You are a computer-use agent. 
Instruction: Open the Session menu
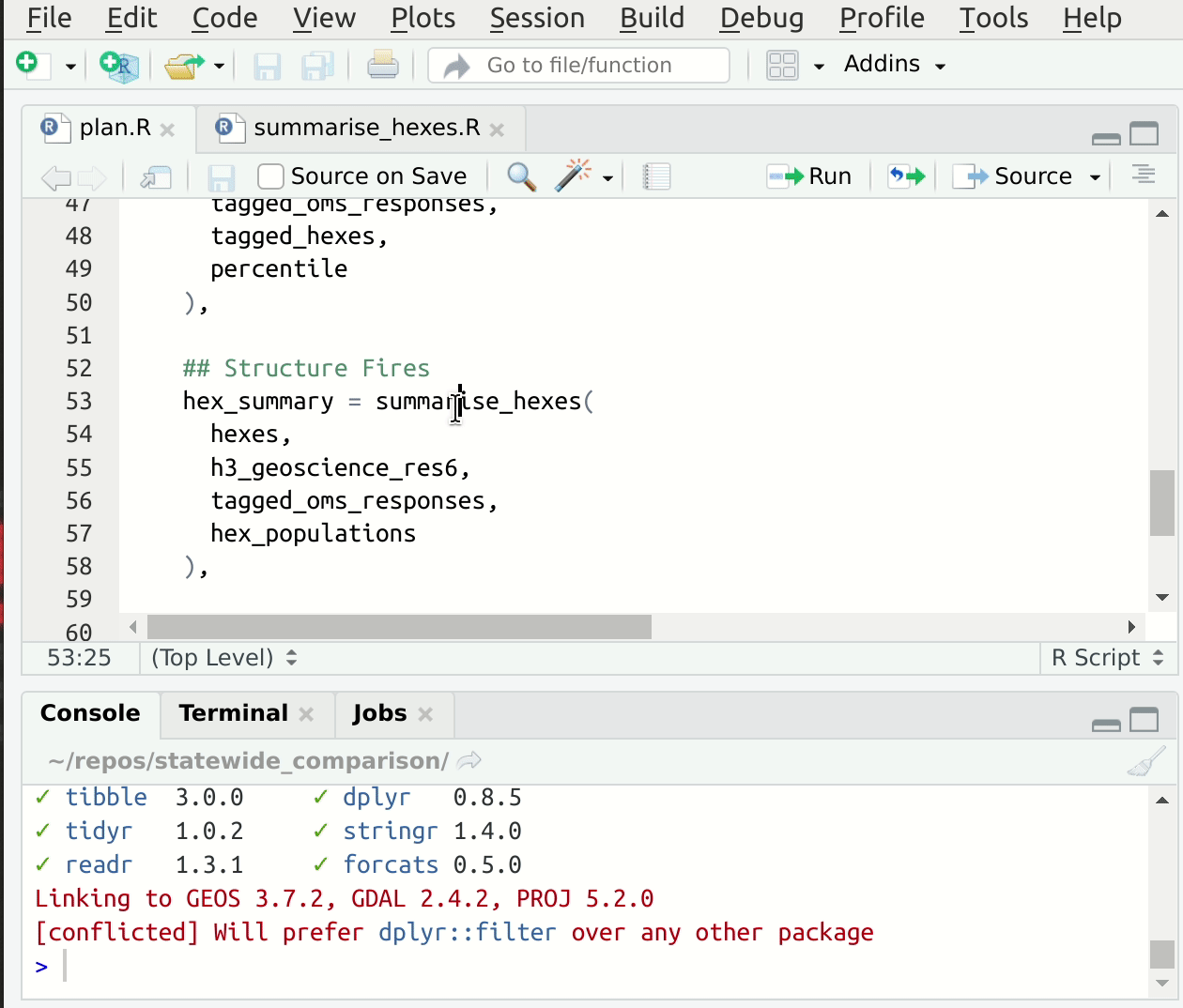(537, 18)
